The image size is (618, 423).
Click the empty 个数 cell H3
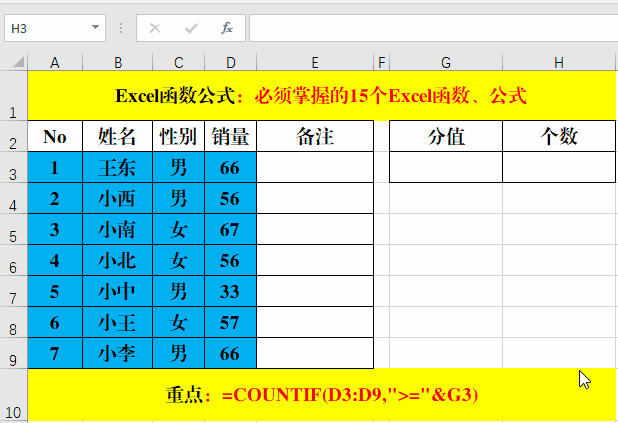[x=559, y=167]
